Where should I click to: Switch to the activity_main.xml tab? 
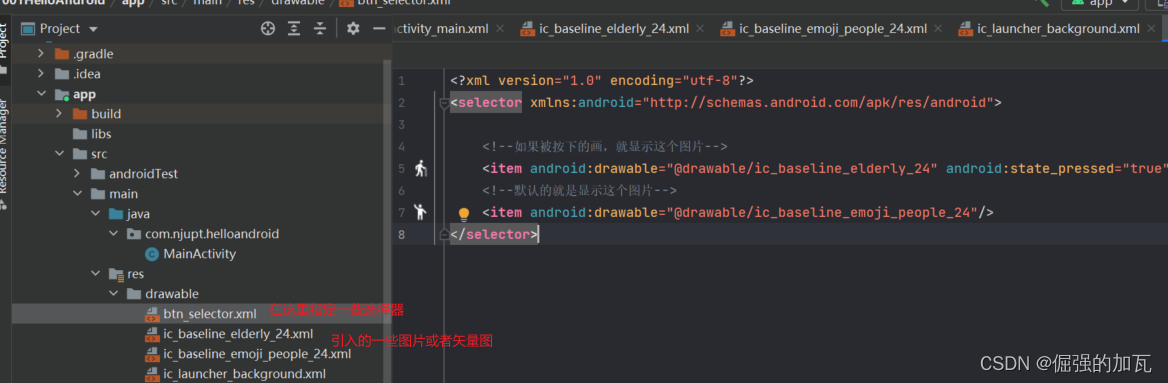(x=441, y=29)
